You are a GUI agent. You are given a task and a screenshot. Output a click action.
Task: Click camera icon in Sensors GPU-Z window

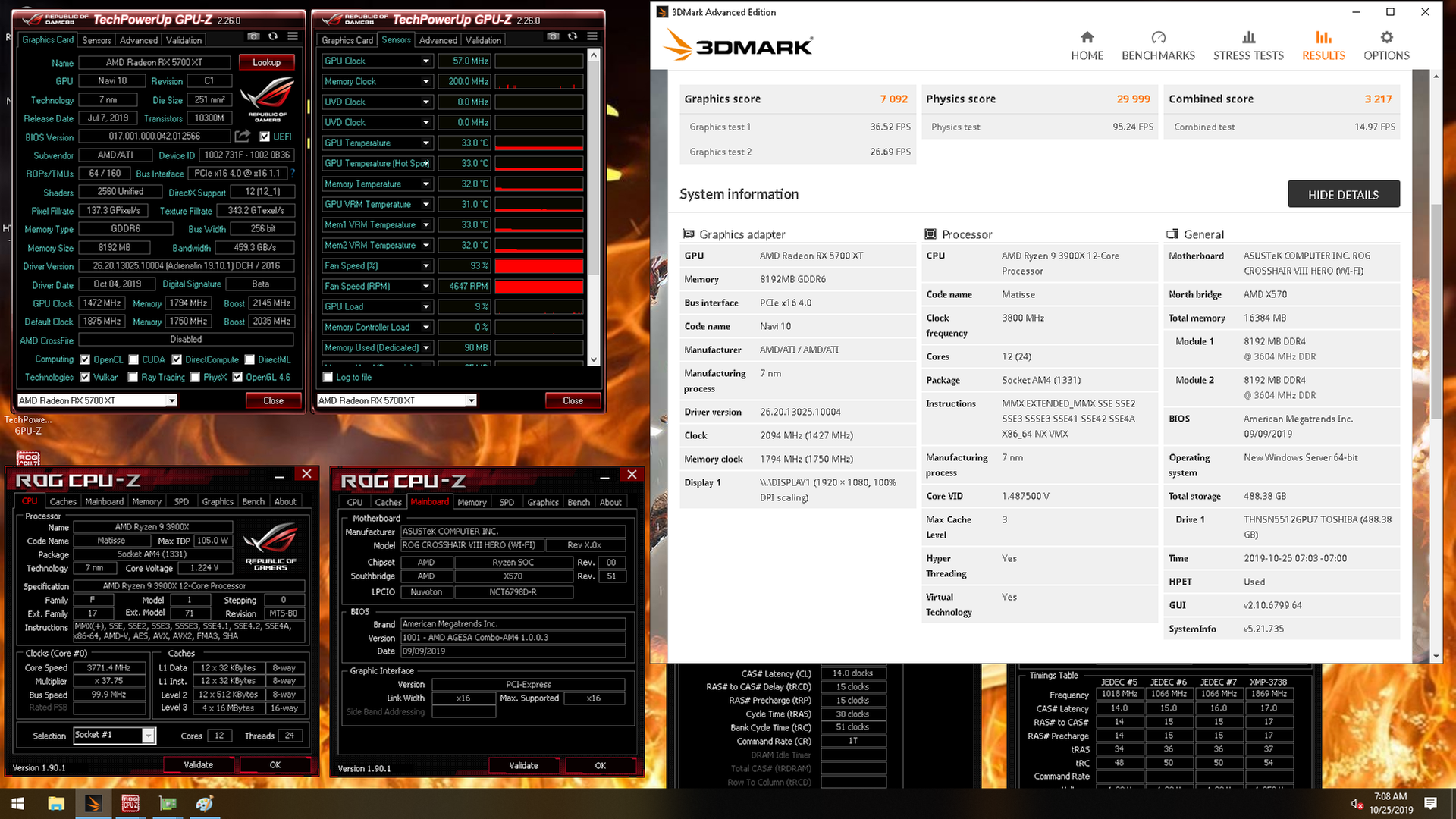553,36
